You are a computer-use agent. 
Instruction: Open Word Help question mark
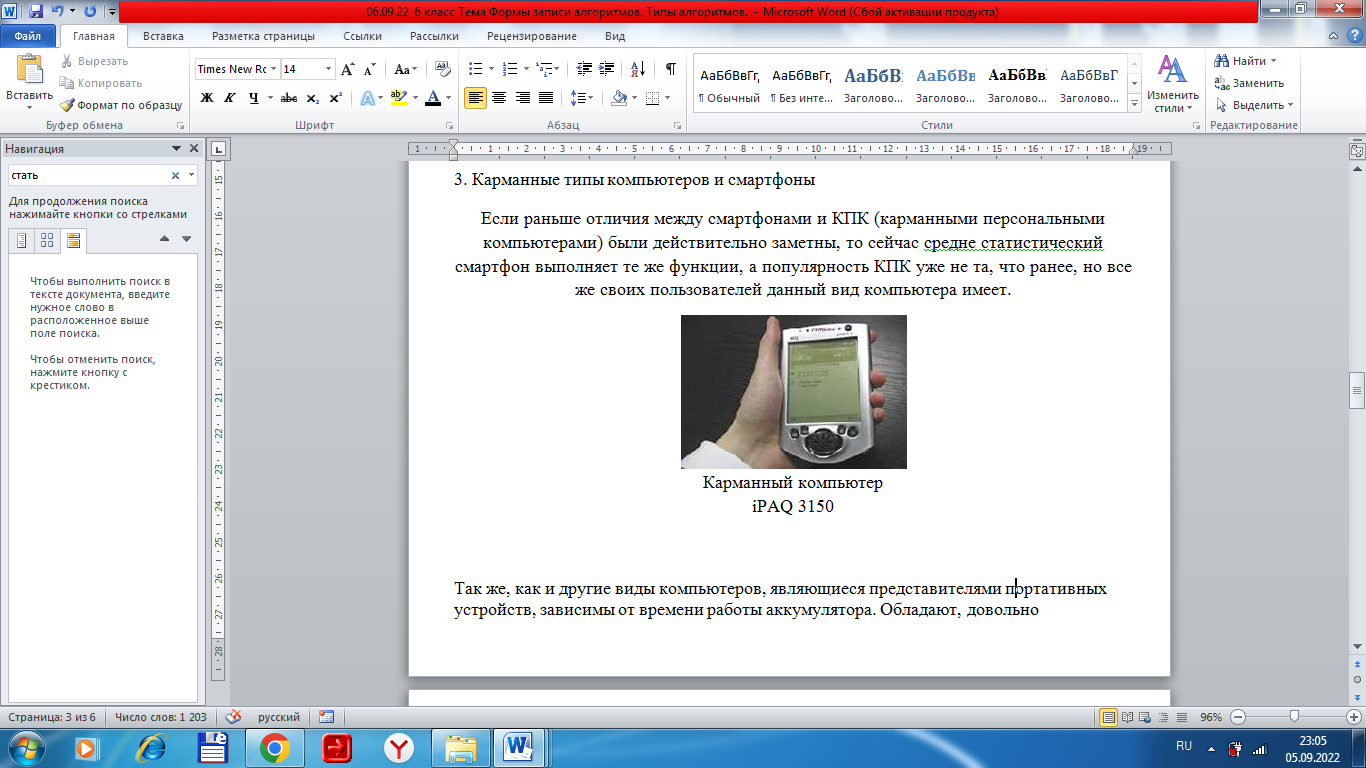click(1352, 36)
